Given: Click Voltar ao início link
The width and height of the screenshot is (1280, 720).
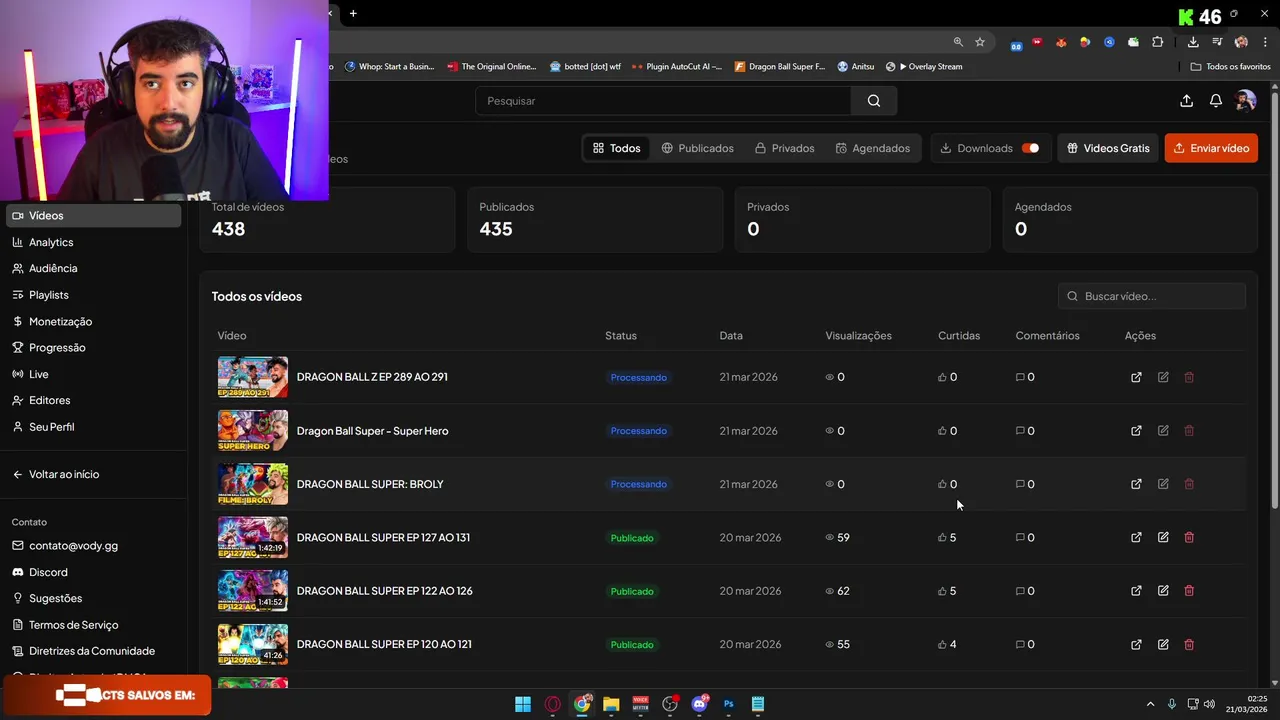Looking at the screenshot, I should click(x=56, y=474).
